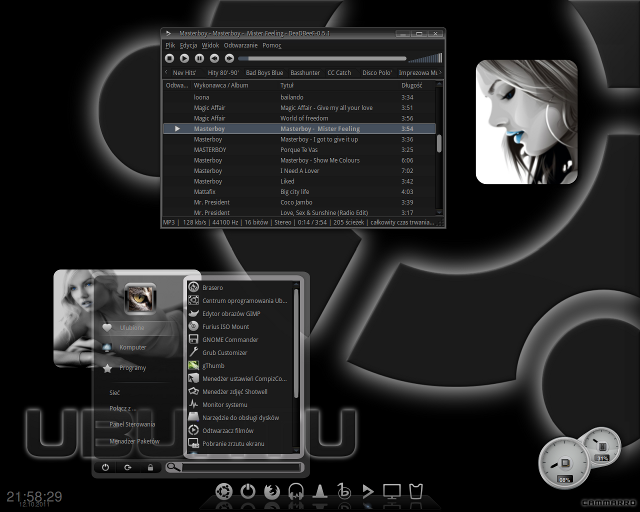
Task: Skip to next track in DeaDBeeF
Action: (229, 58)
